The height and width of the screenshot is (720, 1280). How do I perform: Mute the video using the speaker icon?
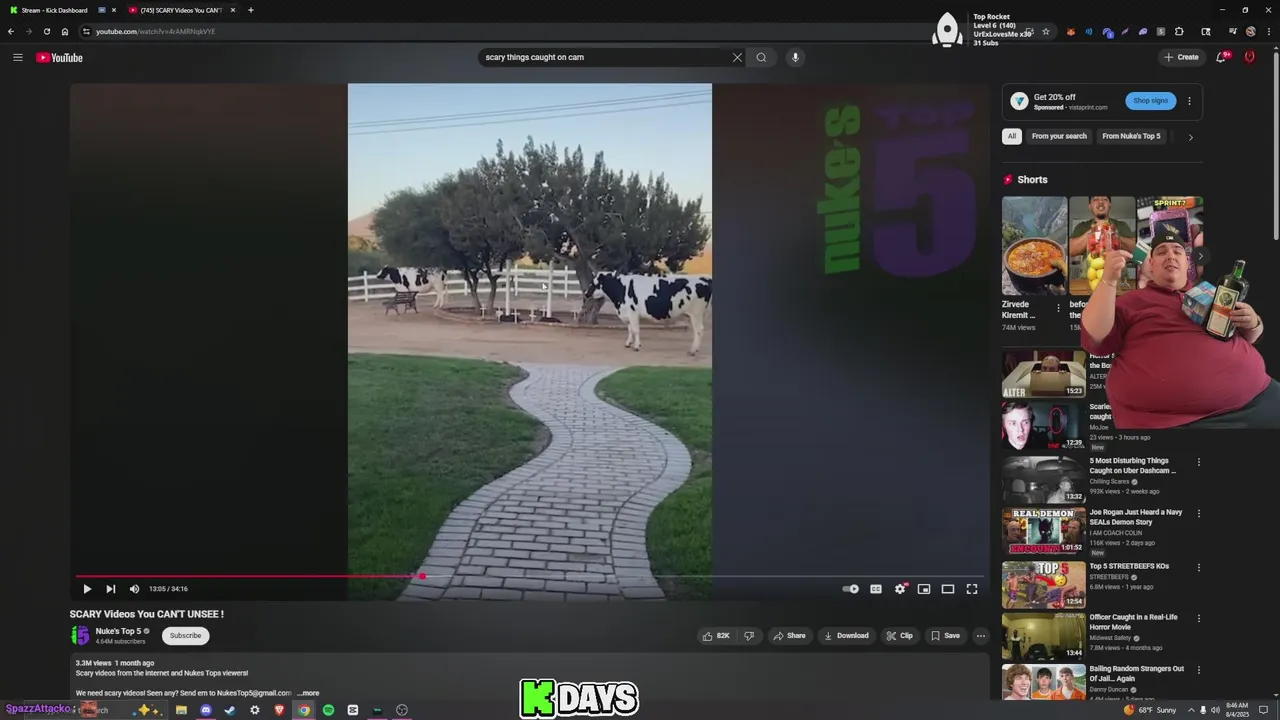(x=134, y=589)
